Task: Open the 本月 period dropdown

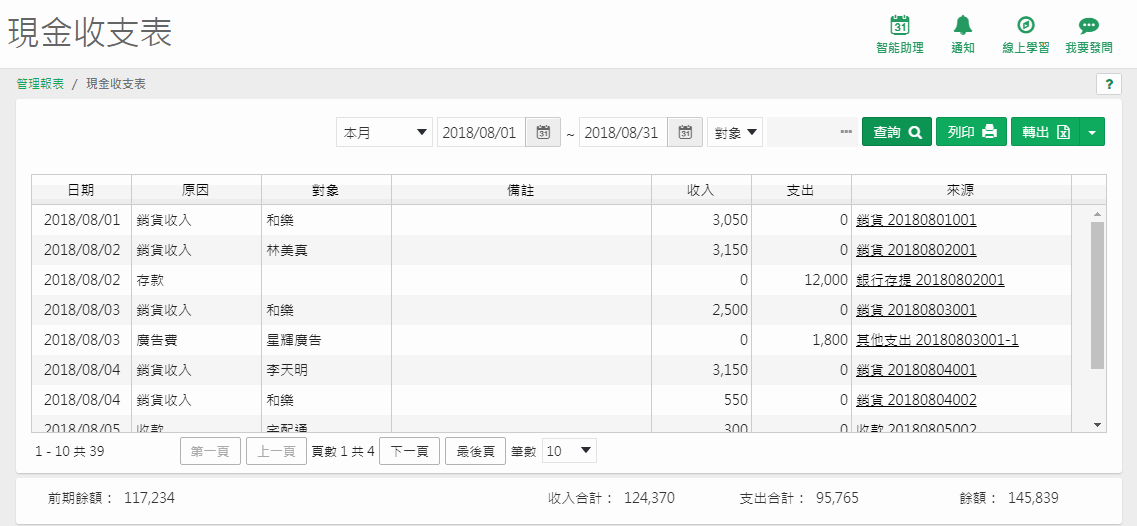Action: pos(384,132)
